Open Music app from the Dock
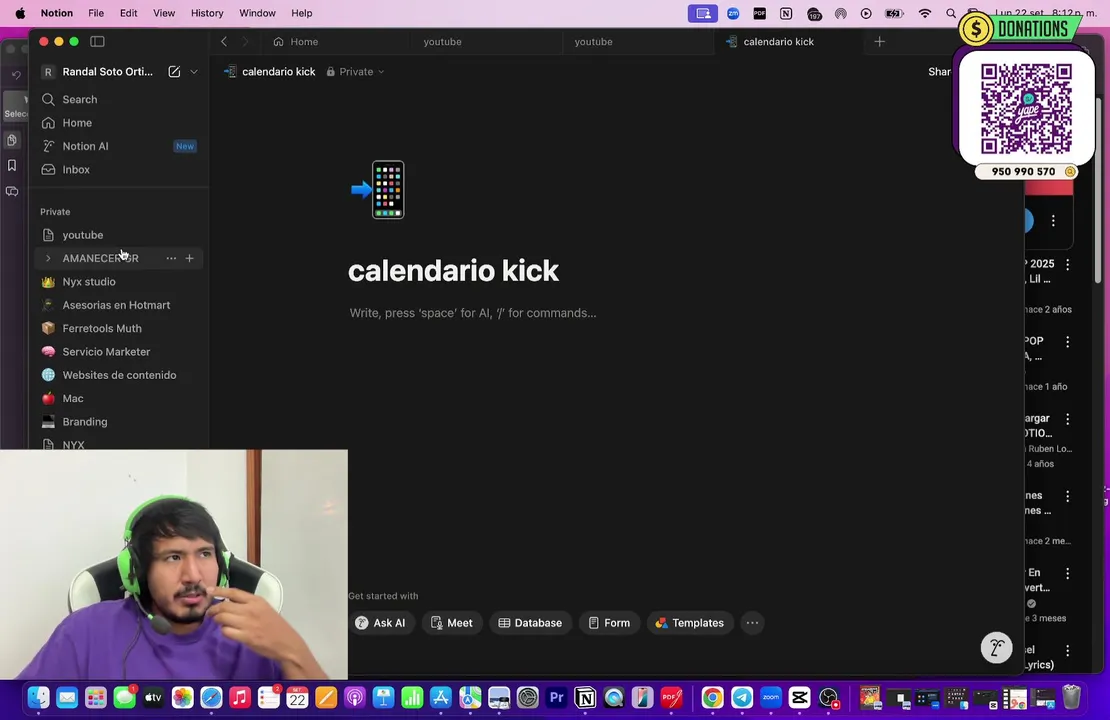 click(240, 698)
